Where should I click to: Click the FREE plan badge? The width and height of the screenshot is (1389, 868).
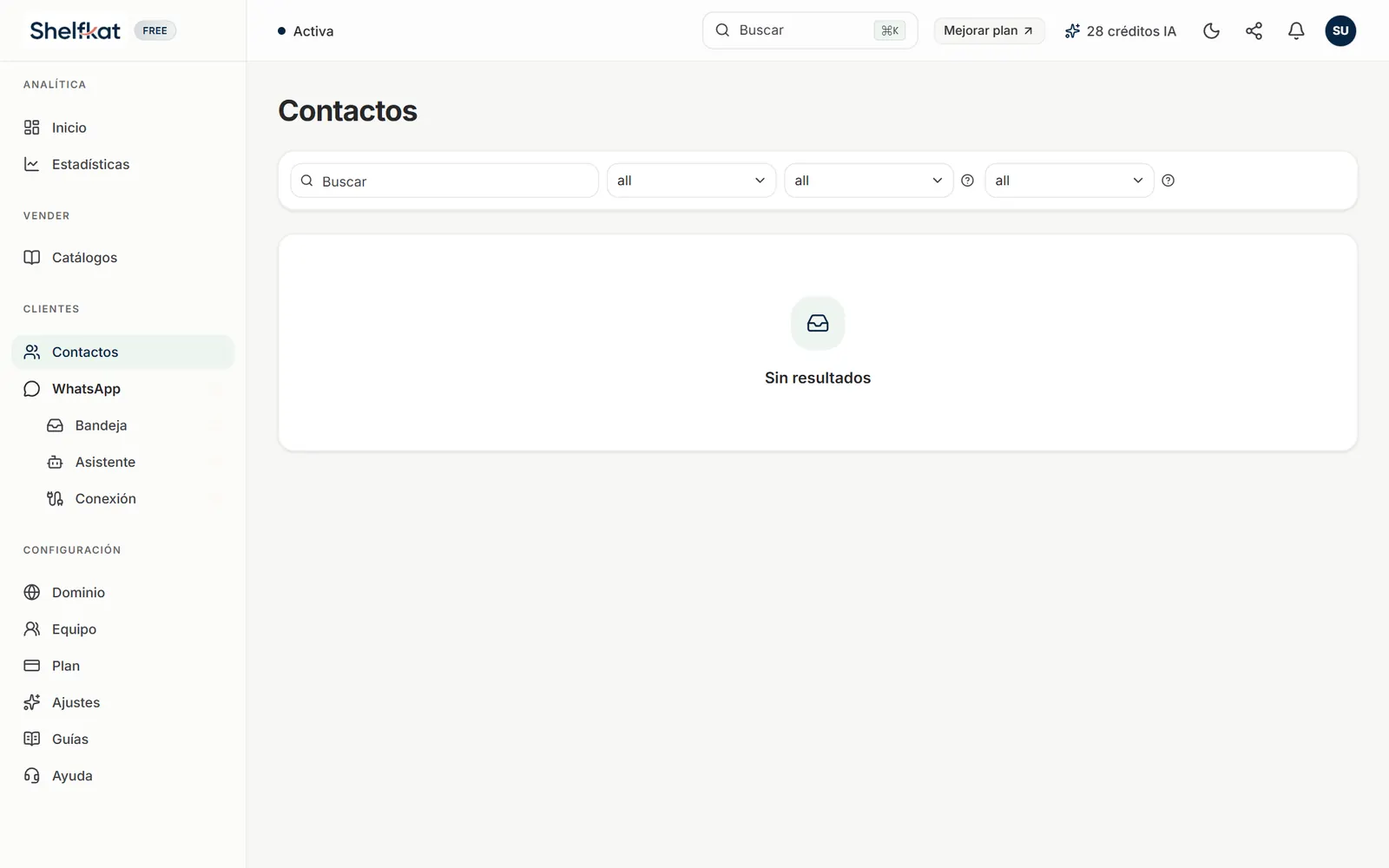coord(155,30)
